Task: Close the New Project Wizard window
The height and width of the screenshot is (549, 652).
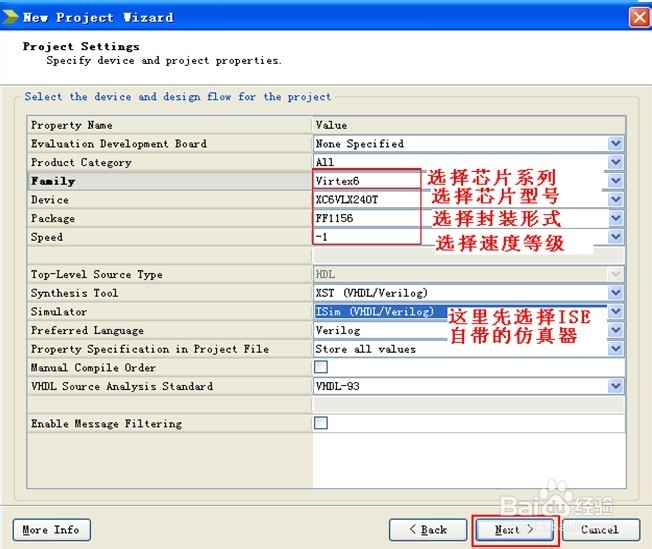Action: pos(639,17)
